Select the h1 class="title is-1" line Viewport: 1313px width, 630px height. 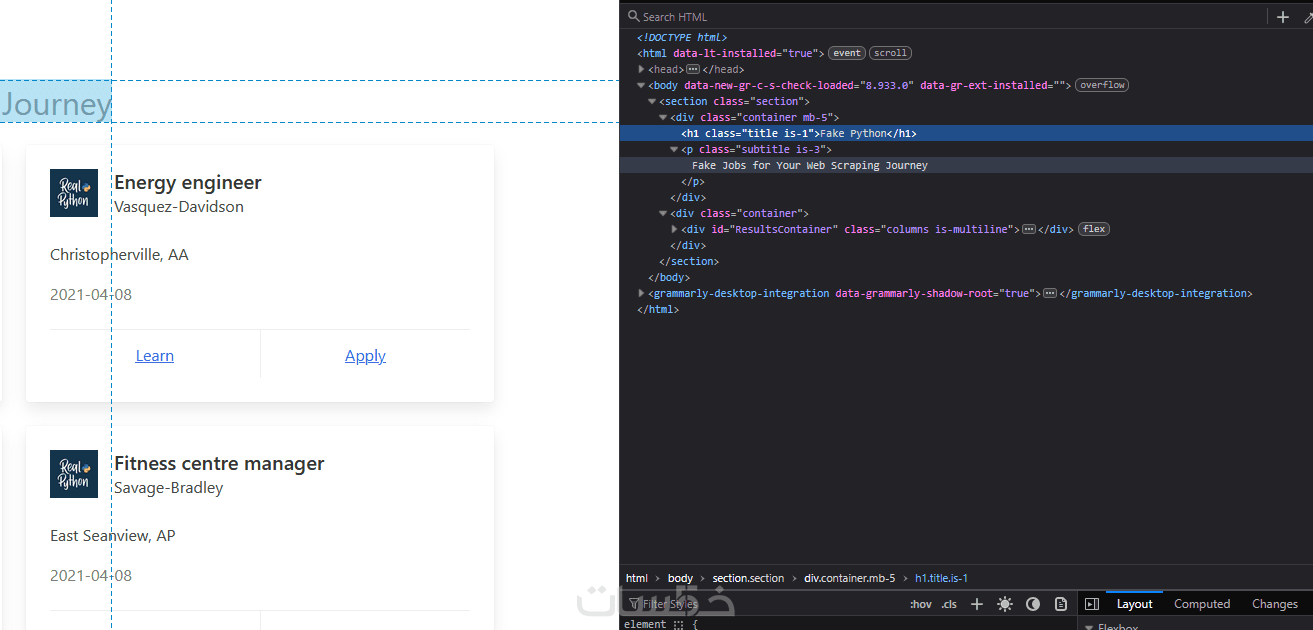[x=966, y=133]
